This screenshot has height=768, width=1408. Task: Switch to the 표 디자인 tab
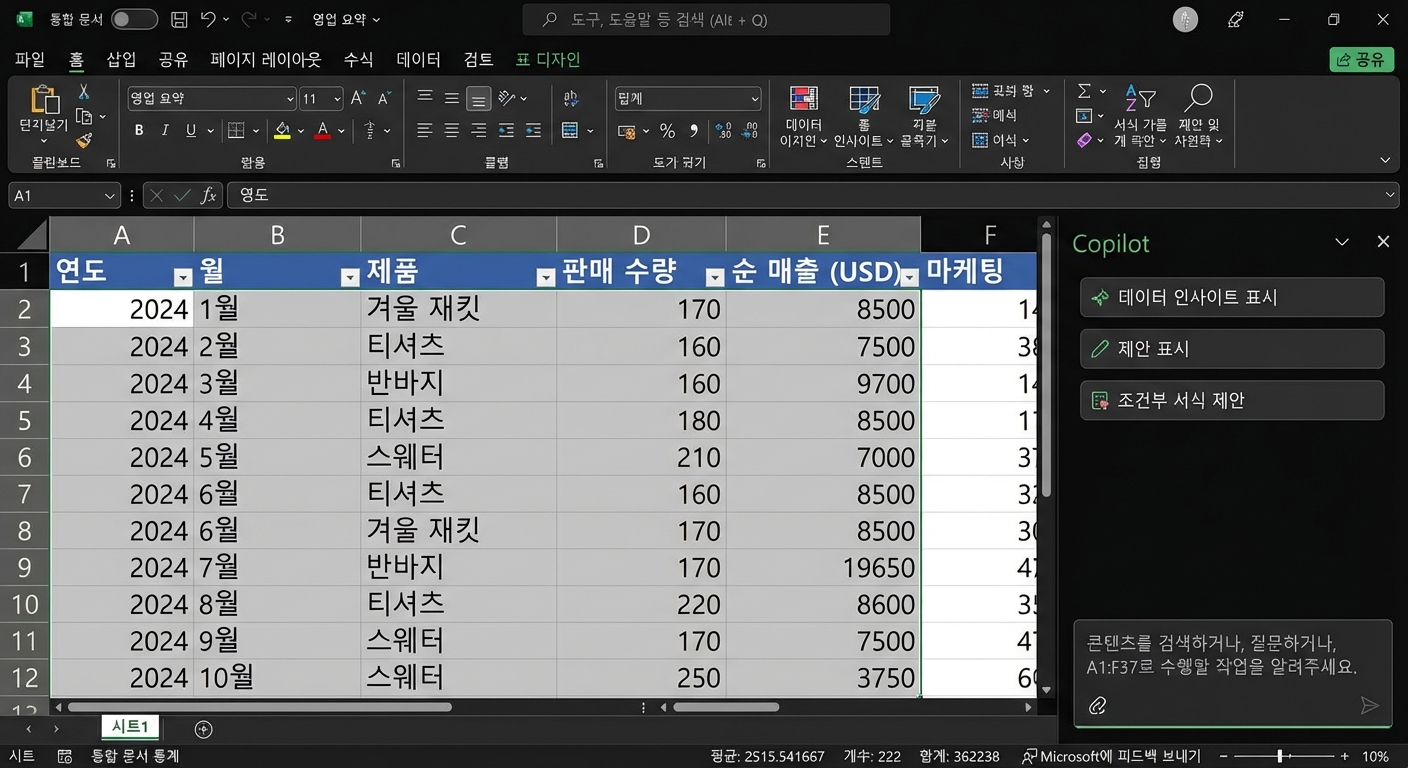click(x=547, y=60)
